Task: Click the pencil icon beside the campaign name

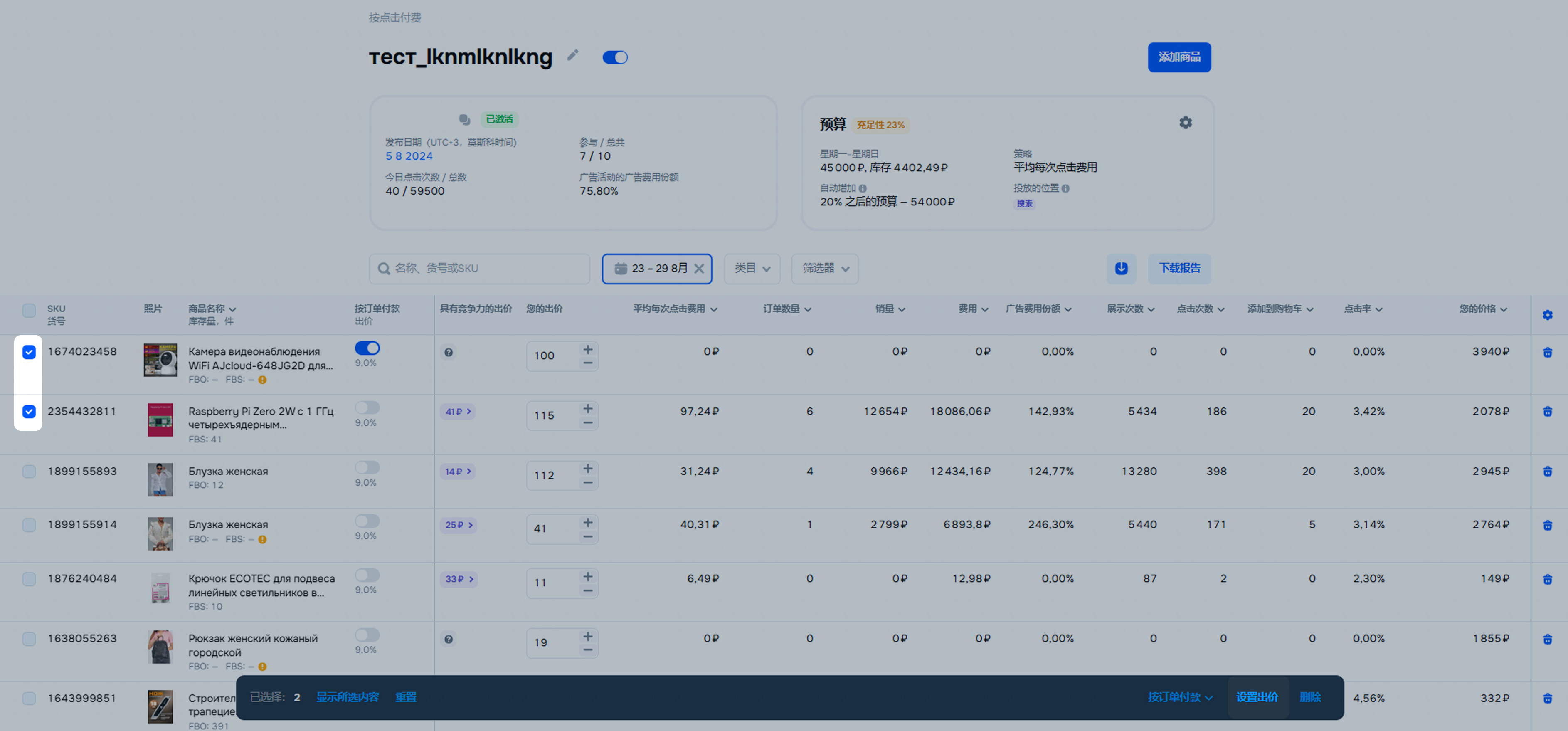Action: click(572, 55)
